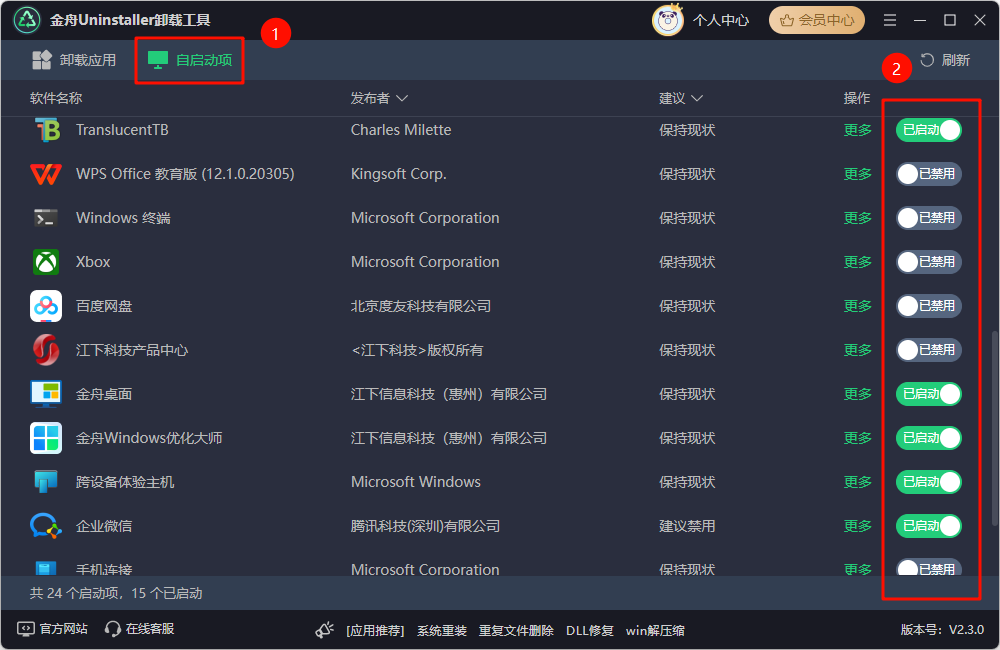Click the TranslucentTB app icon
This screenshot has height=650, width=1000.
pos(47,130)
